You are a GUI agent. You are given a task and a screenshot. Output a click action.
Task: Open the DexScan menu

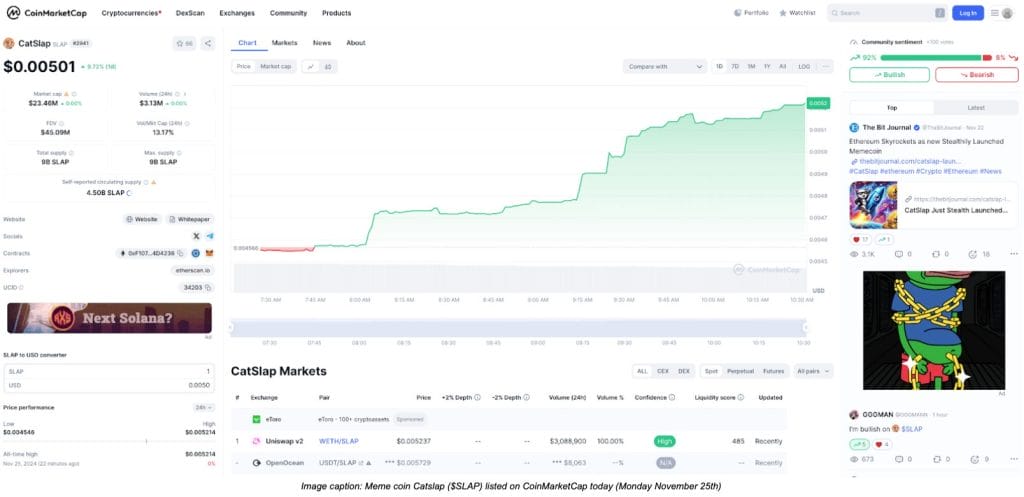pyautogui.click(x=190, y=13)
